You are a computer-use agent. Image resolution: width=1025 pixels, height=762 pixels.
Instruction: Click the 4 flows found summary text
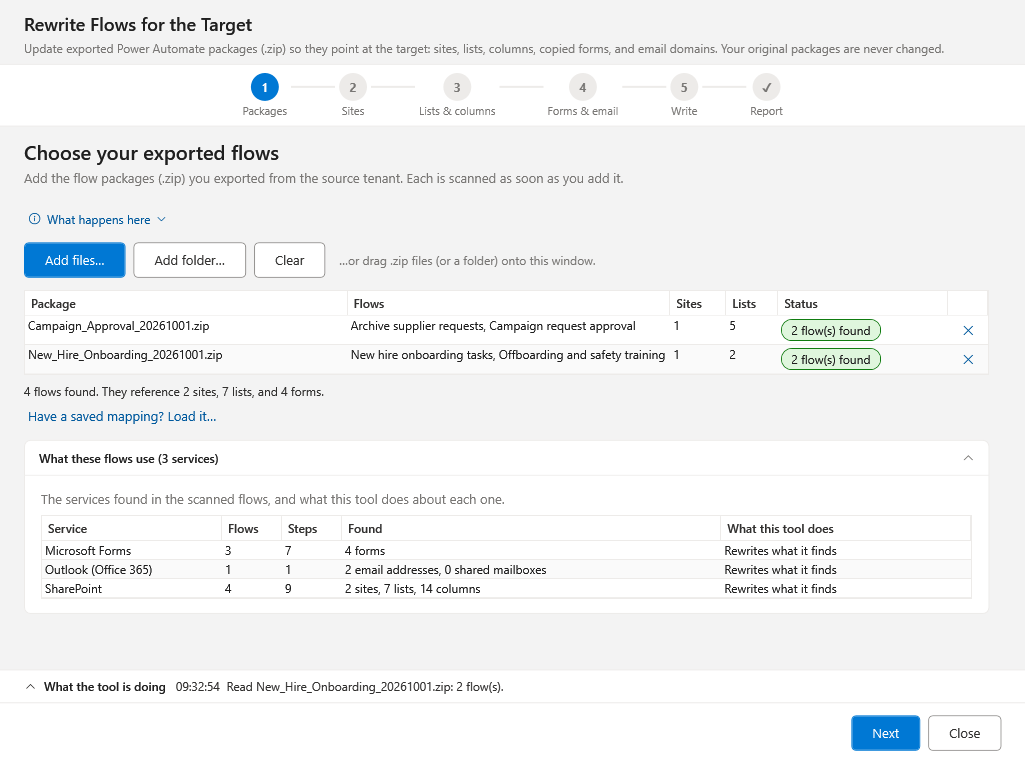point(174,391)
